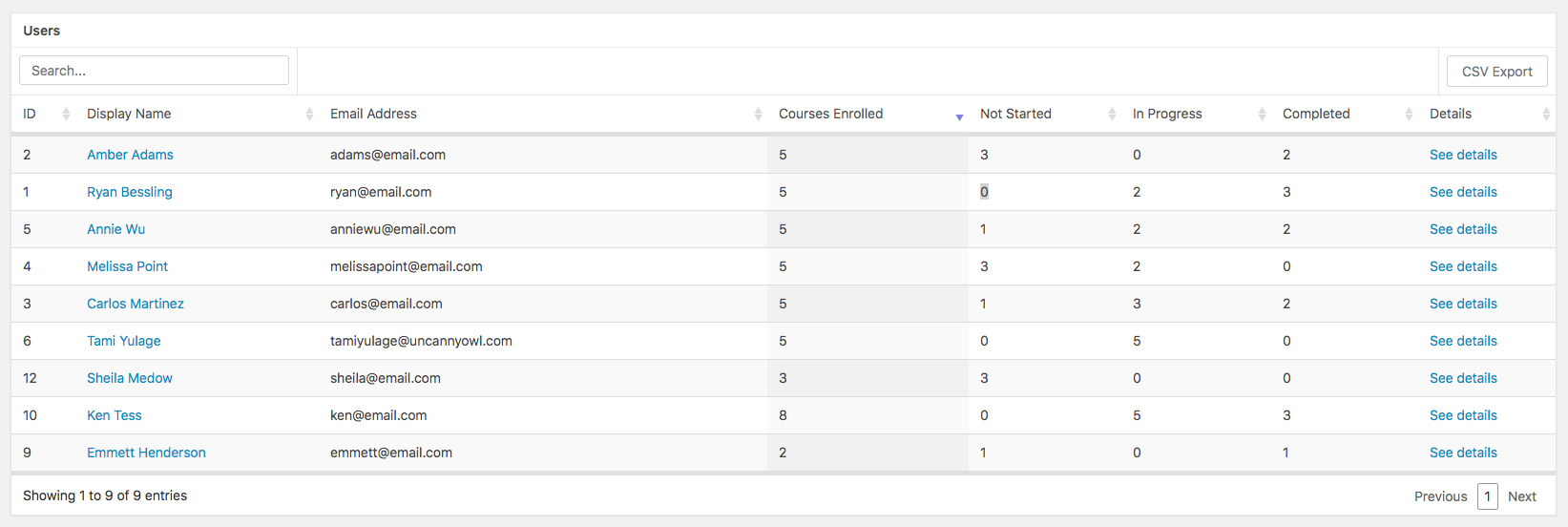Open Emmett Henderson's completed count link

[1286, 453]
